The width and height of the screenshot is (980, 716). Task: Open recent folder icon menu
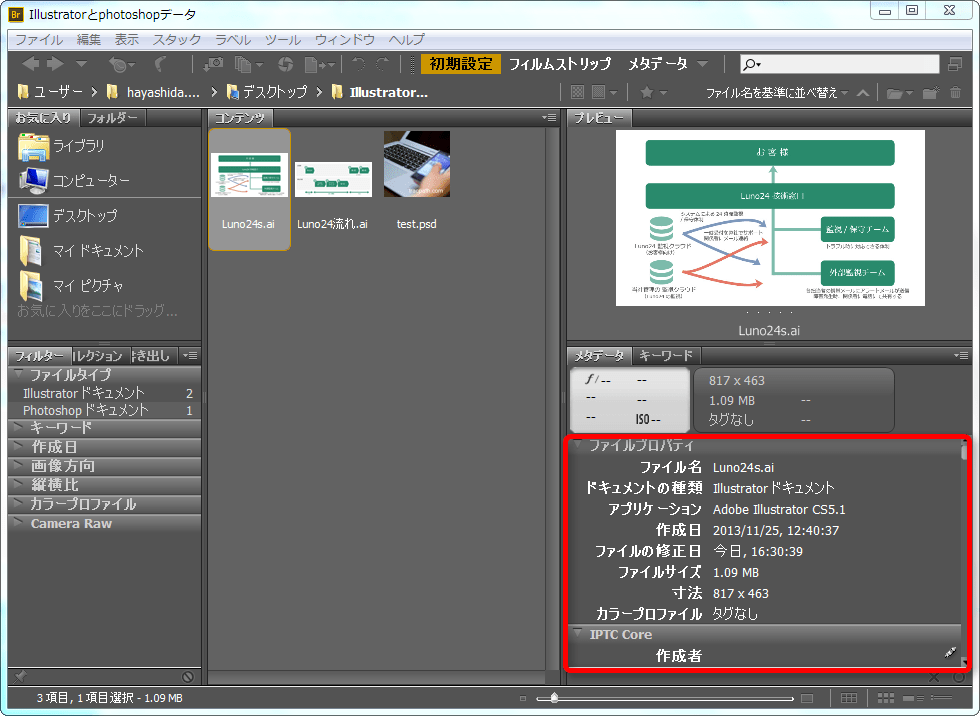point(899,93)
